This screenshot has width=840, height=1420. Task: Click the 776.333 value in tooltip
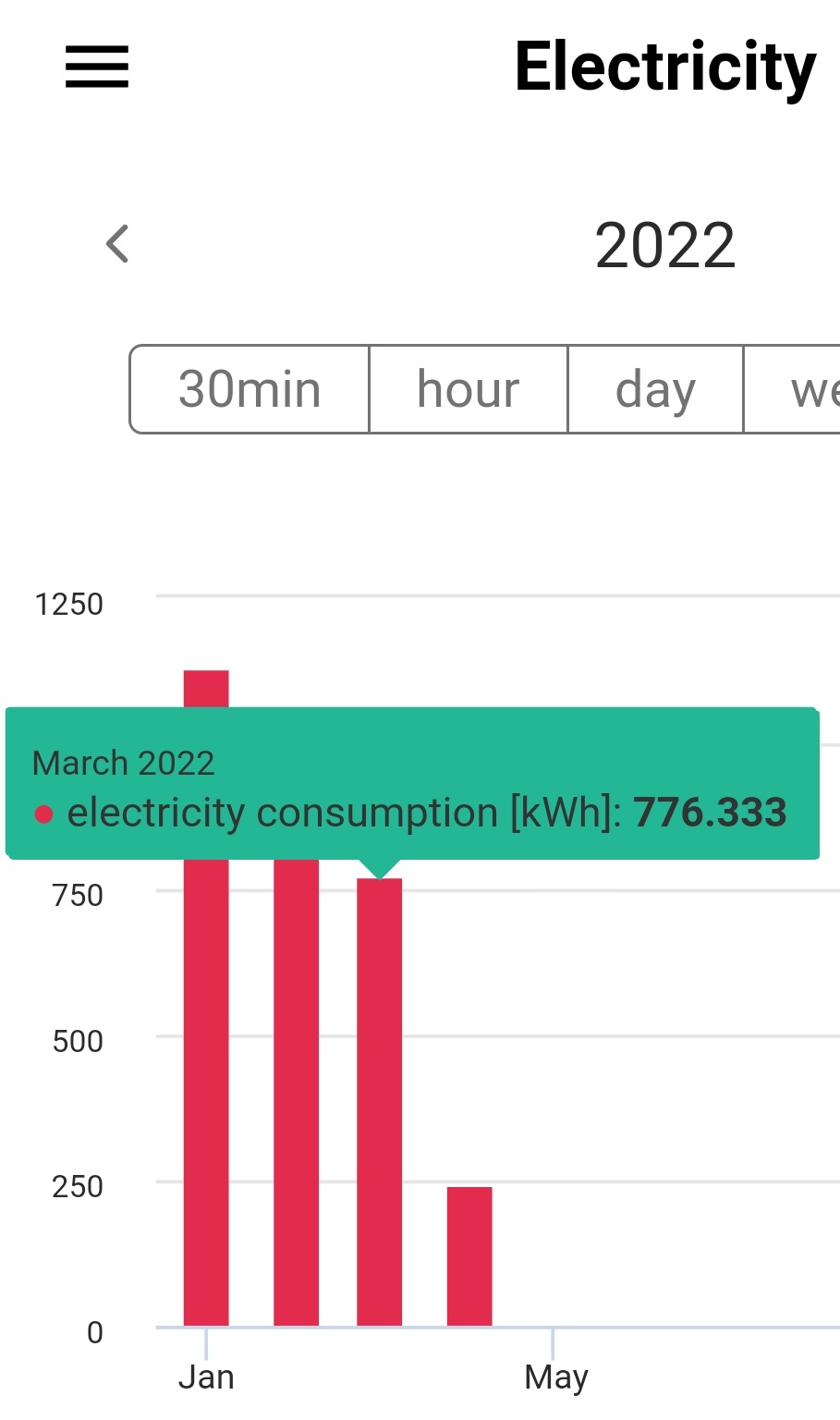tap(710, 813)
